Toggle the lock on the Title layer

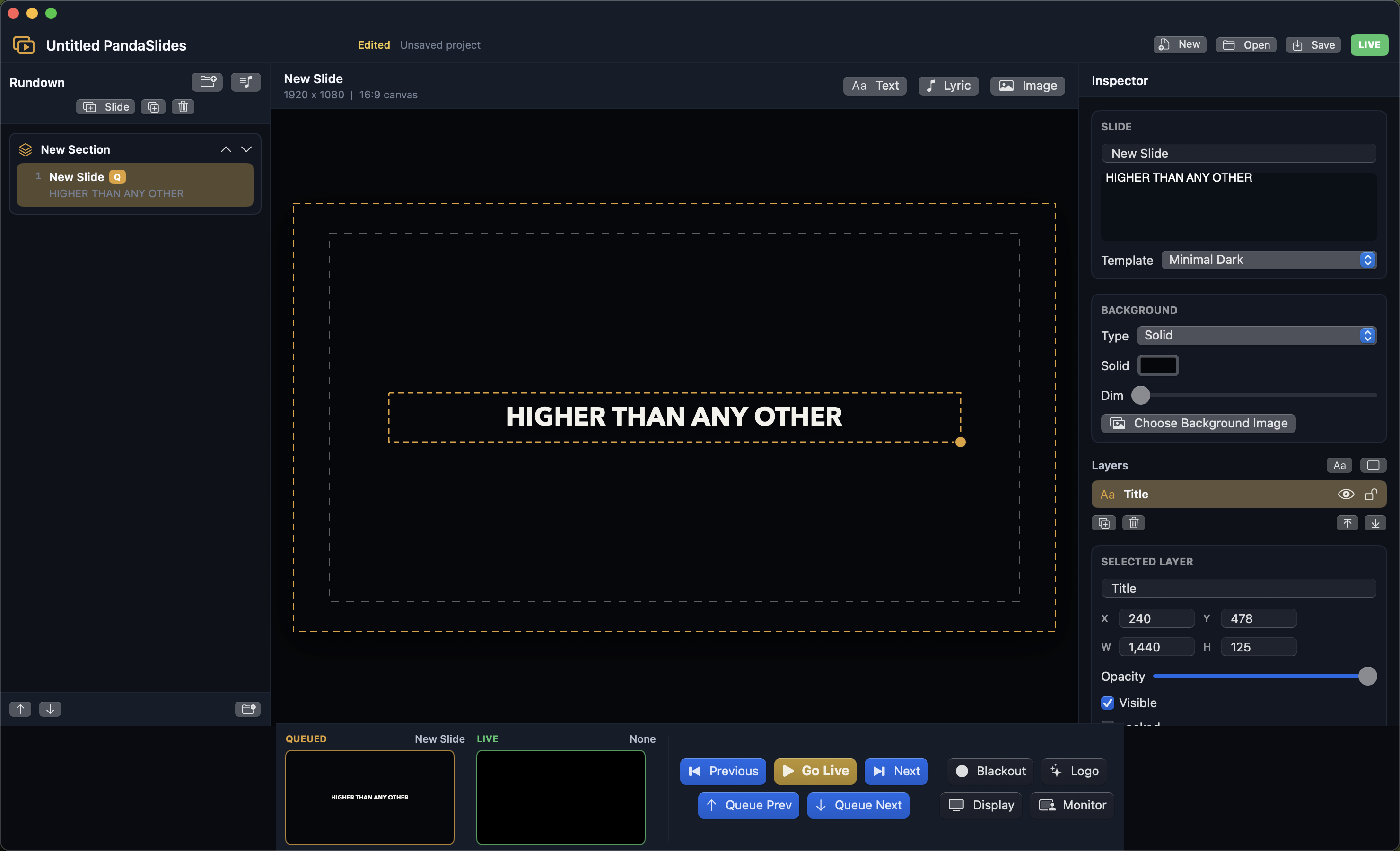click(1371, 494)
